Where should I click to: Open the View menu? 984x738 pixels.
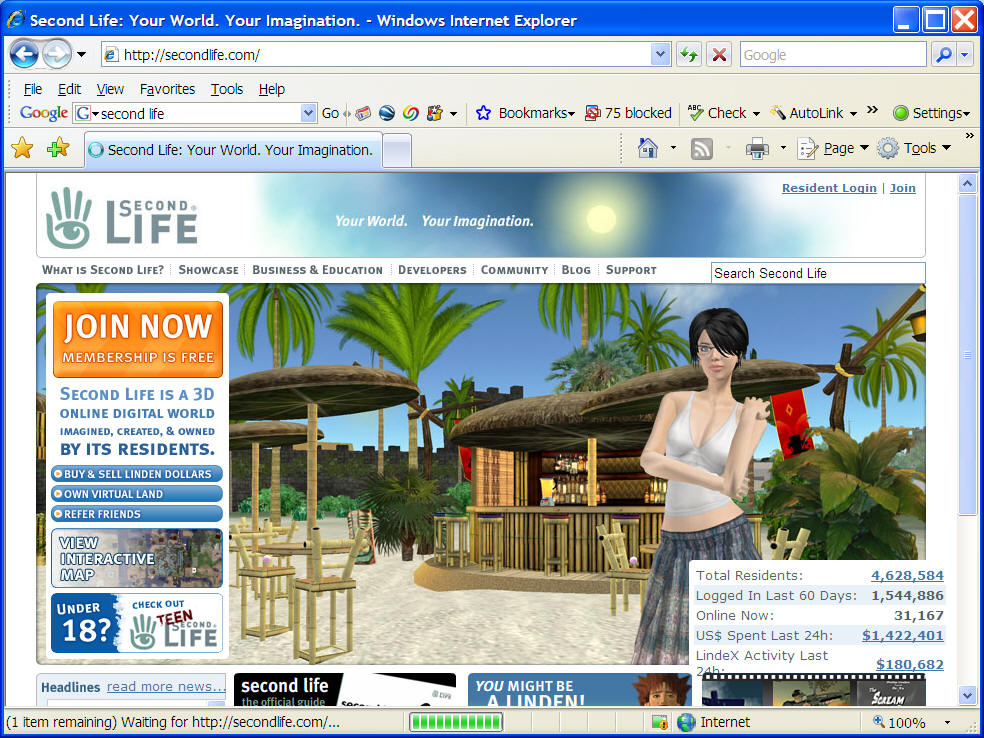coord(110,89)
